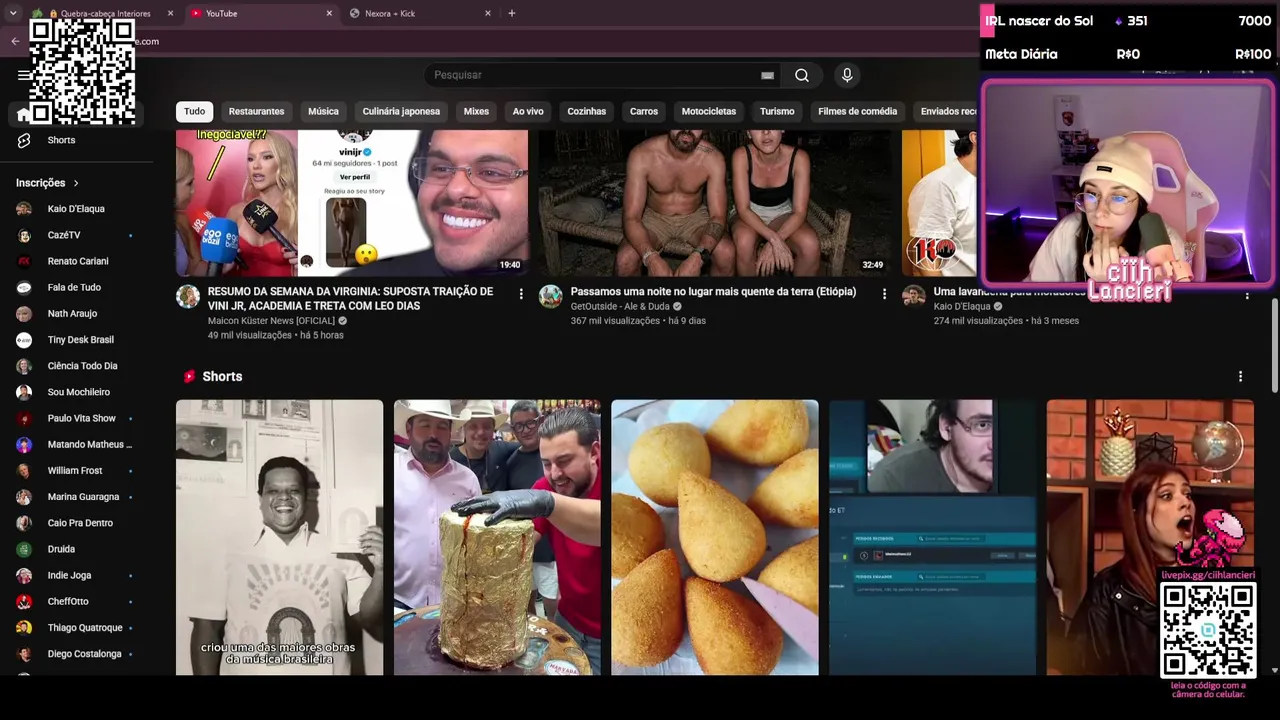Viewport: 1280px width, 720px height.
Task: Click the CazéTV avatar in subscriptions
Action: coord(24,235)
